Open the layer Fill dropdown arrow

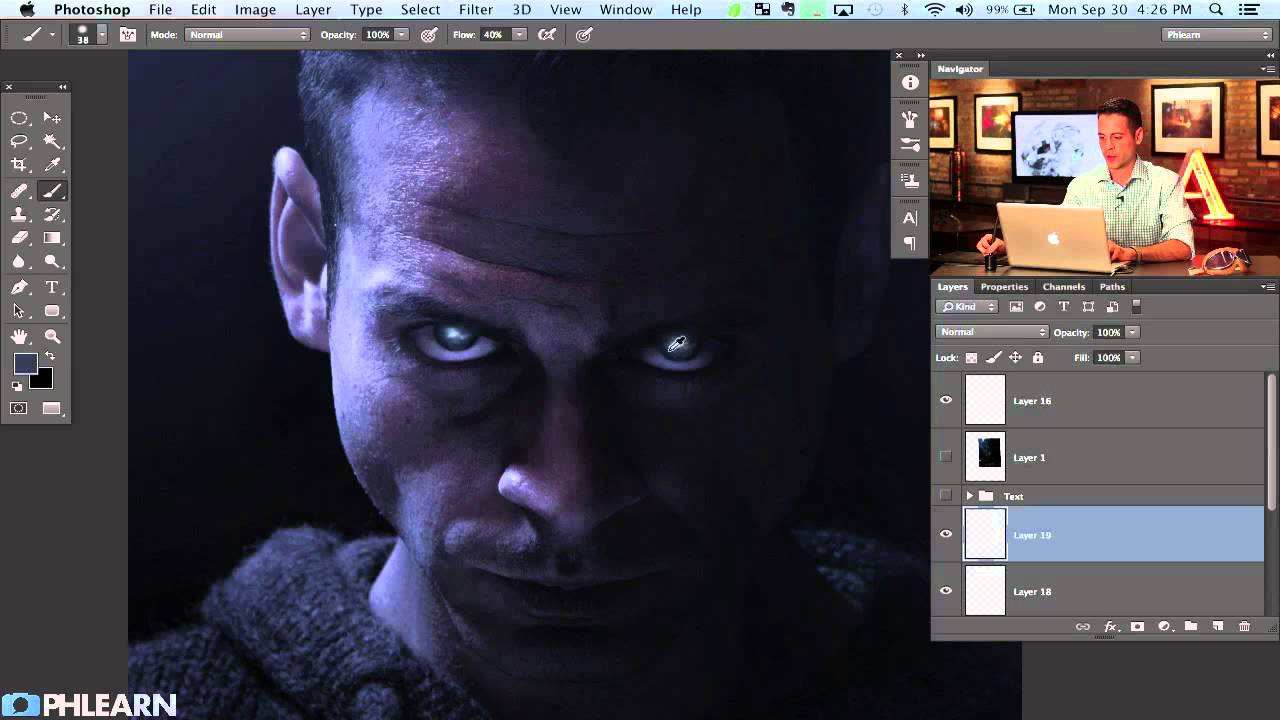(x=1133, y=358)
